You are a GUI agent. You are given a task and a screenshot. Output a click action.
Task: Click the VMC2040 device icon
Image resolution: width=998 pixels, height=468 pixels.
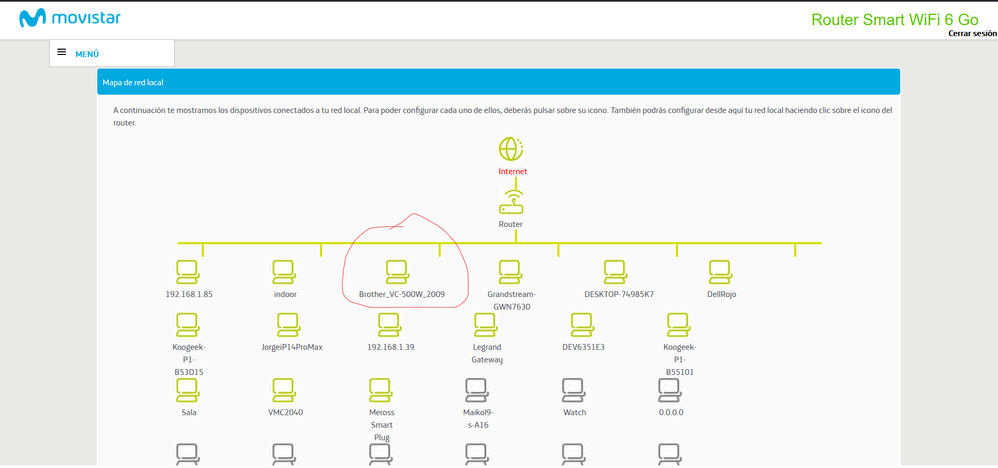click(x=285, y=389)
